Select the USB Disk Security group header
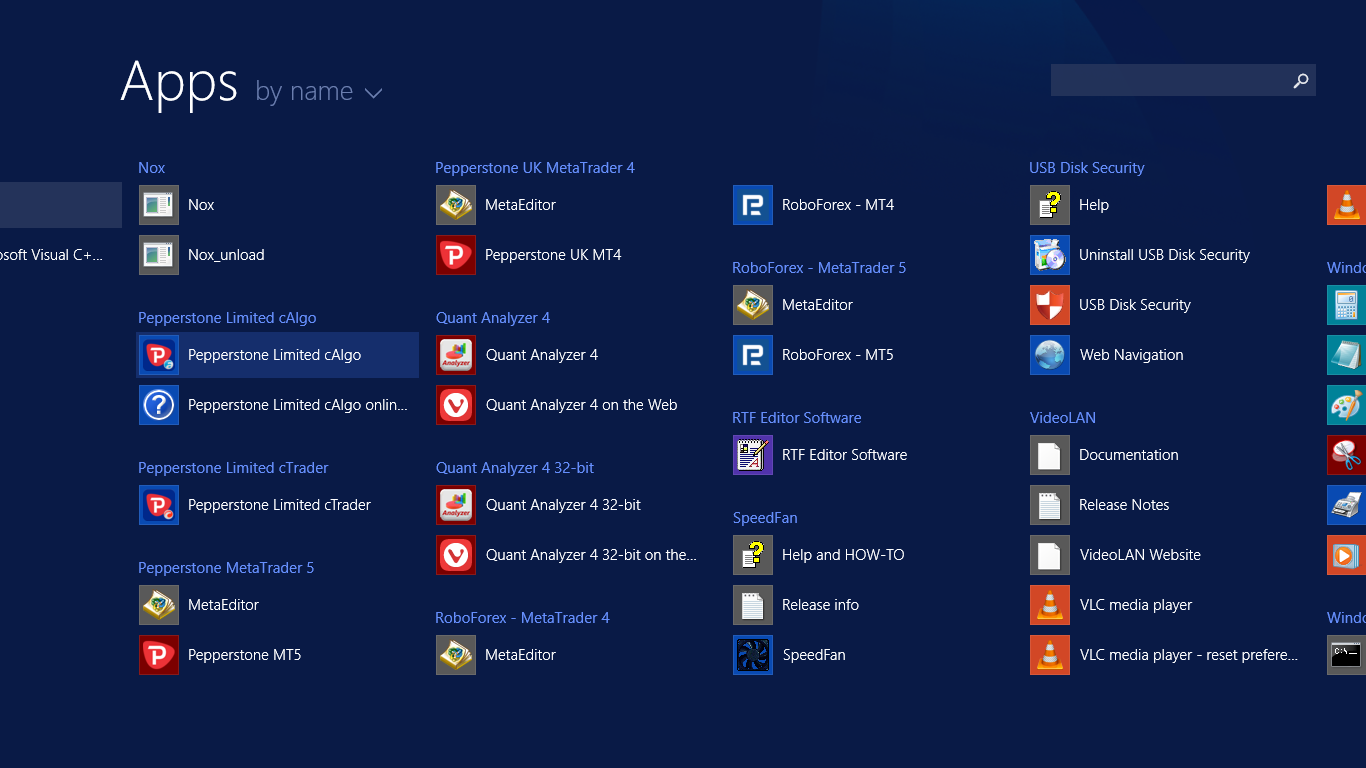 tap(1087, 168)
